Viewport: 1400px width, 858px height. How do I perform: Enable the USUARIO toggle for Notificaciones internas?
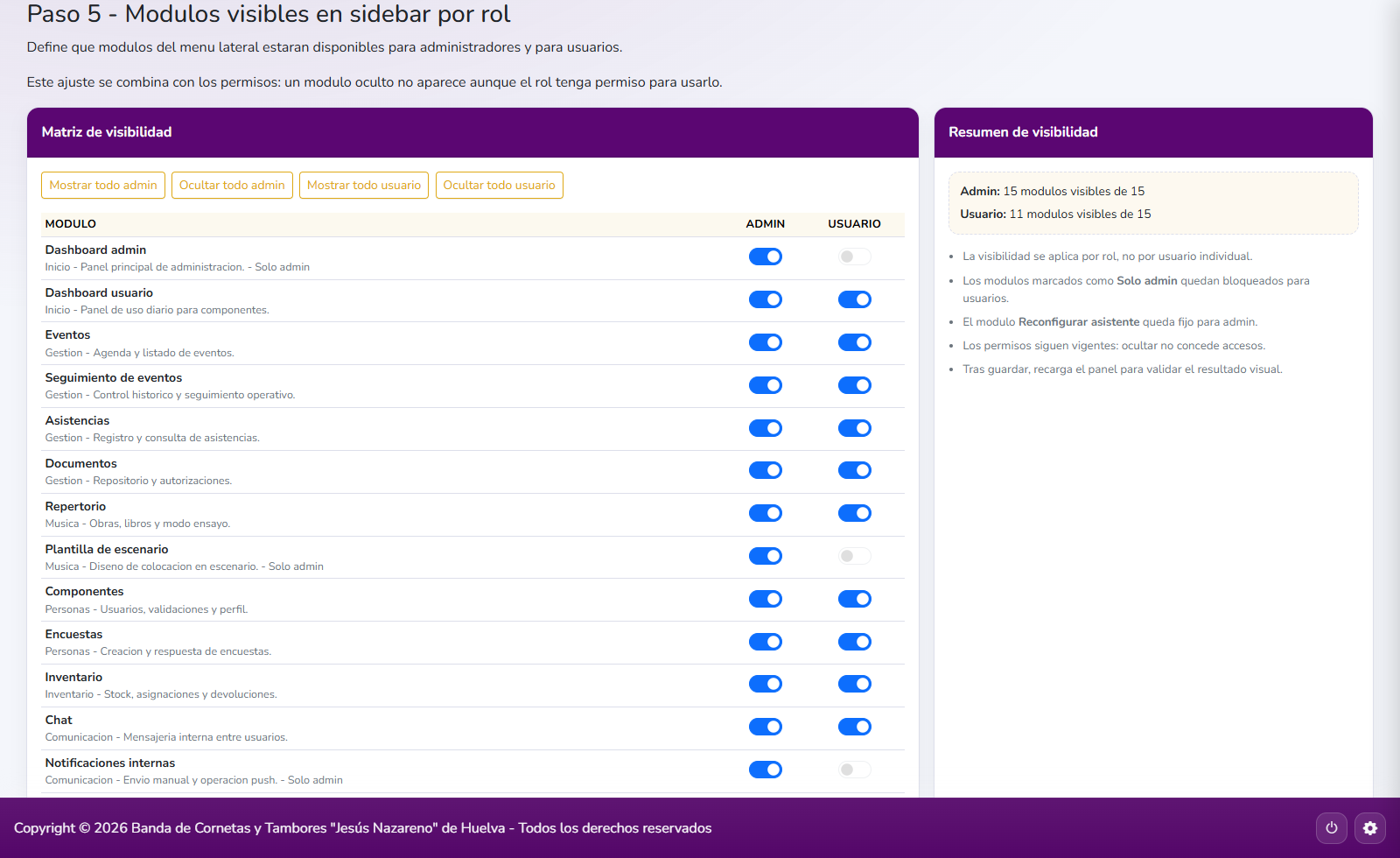(854, 770)
